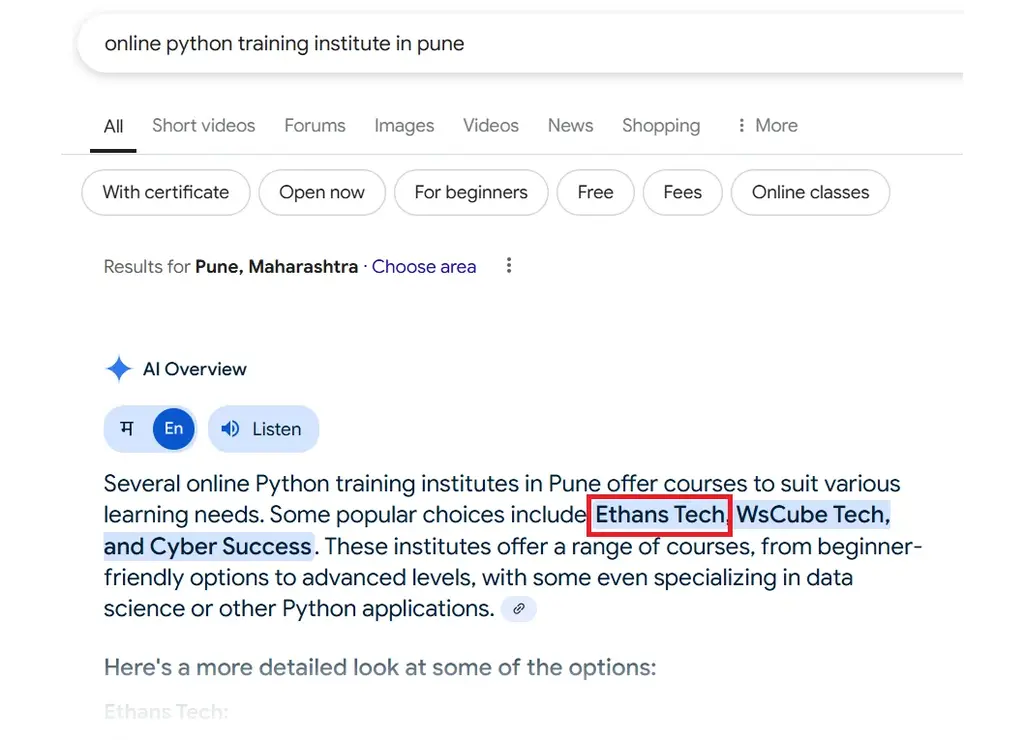Click the search query input field
Screen dimensions: 1024x740
[x=500, y=44]
